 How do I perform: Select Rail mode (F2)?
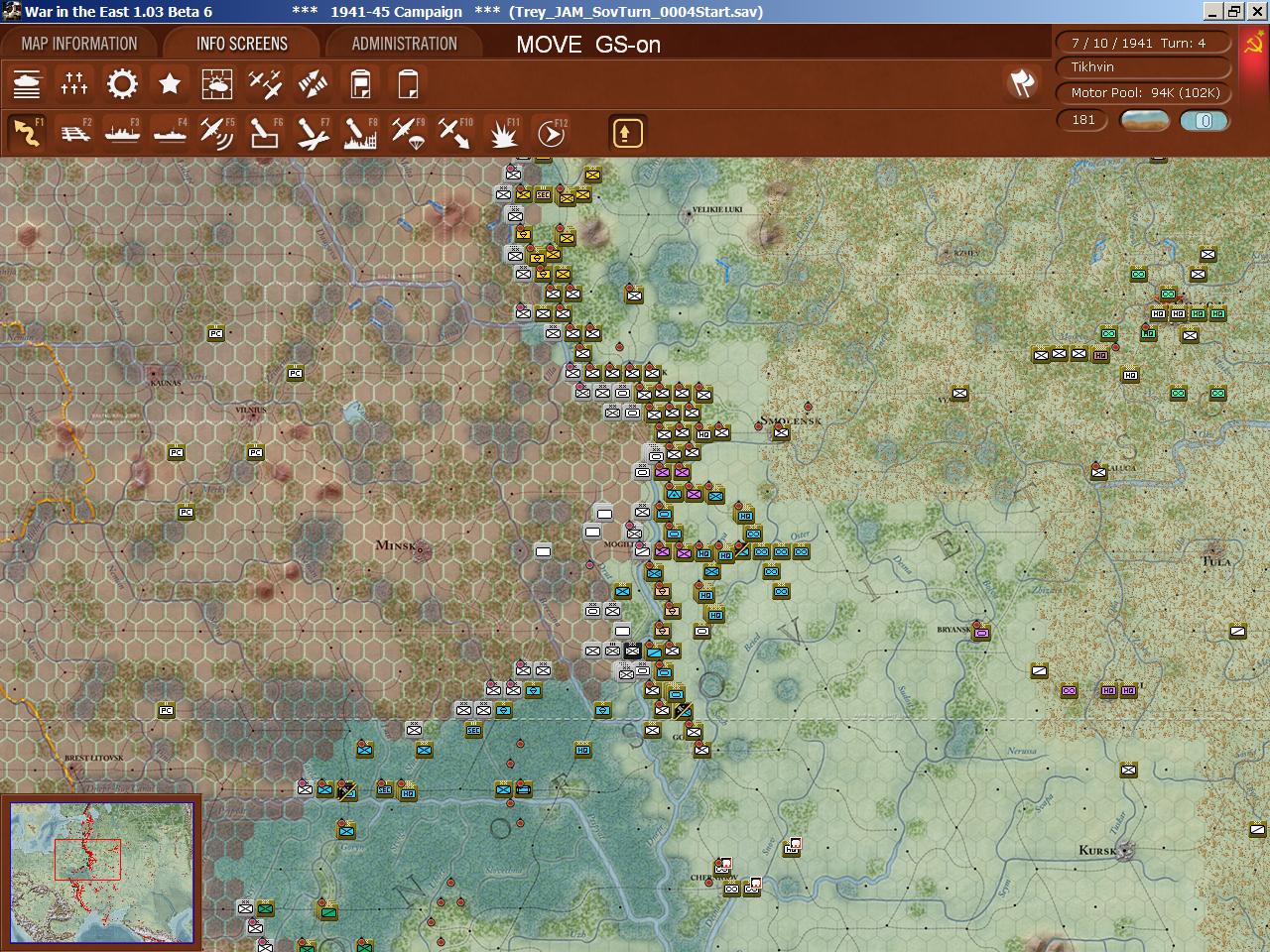[74, 133]
